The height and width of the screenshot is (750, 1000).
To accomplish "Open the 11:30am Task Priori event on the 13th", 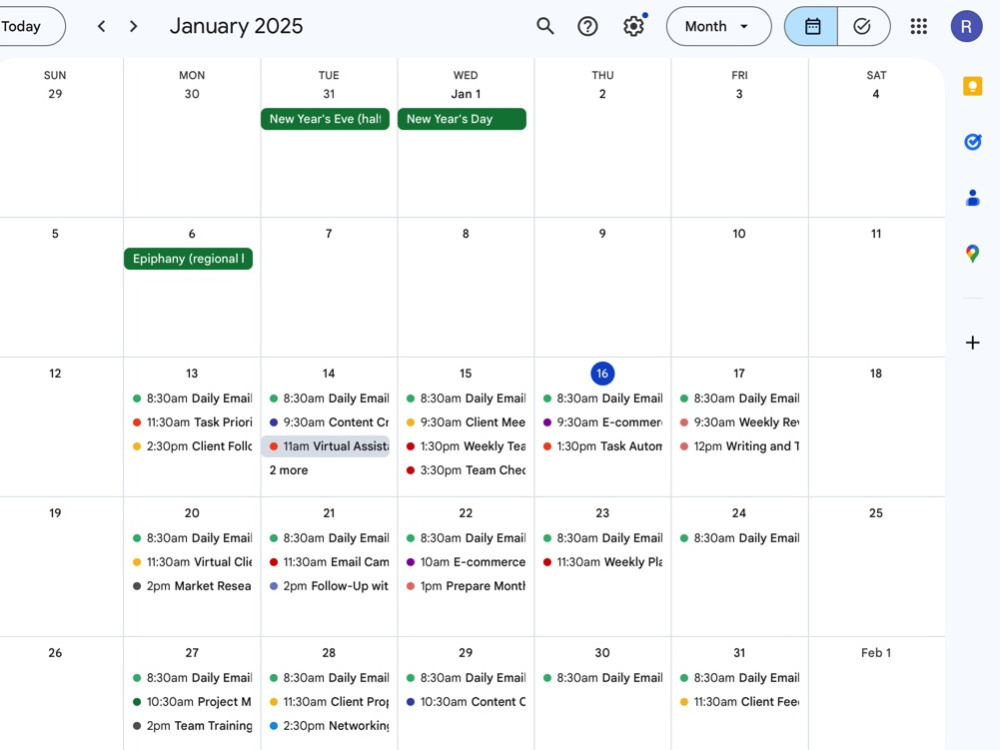I will click(193, 422).
